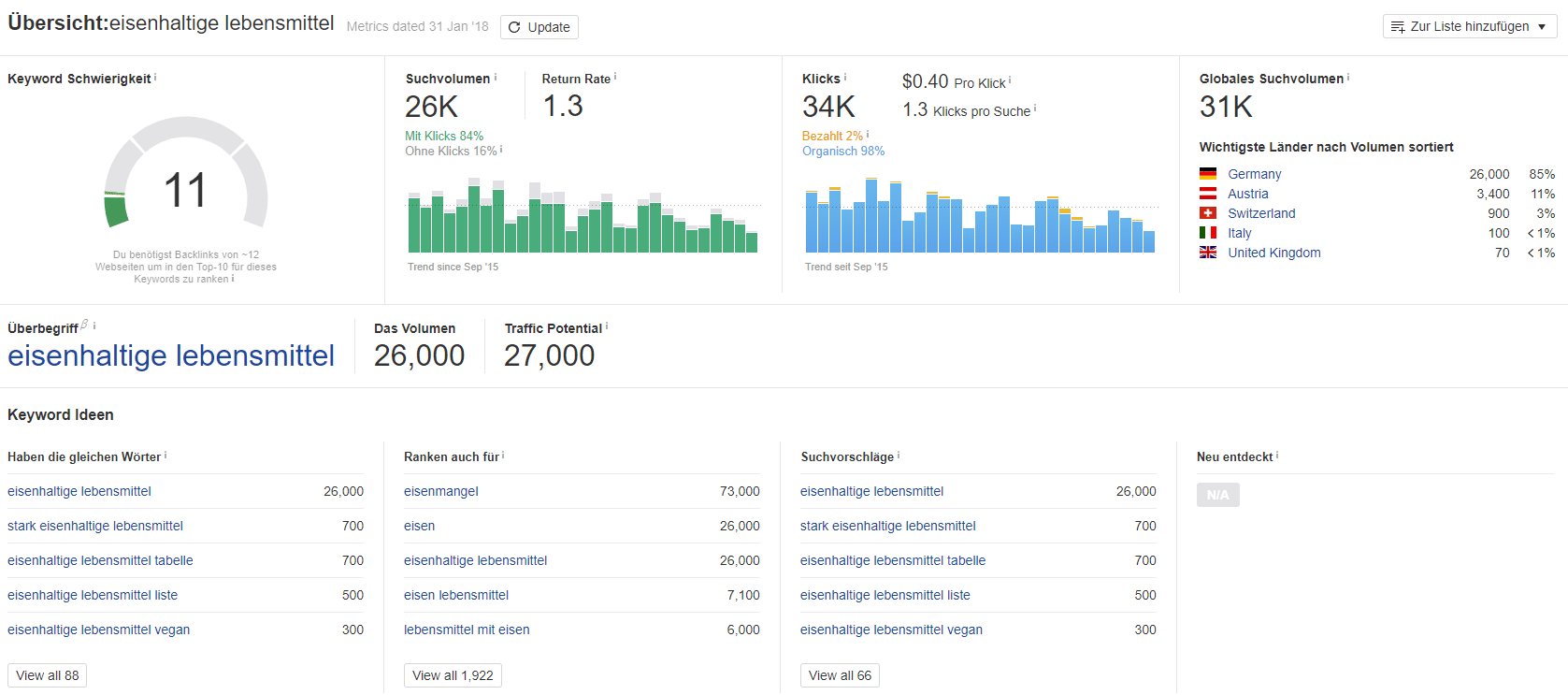Open the Germany country link
The height and width of the screenshot is (695, 1568).
1254,174
